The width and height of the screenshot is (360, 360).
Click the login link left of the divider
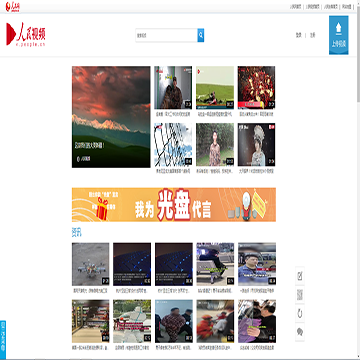(299, 35)
